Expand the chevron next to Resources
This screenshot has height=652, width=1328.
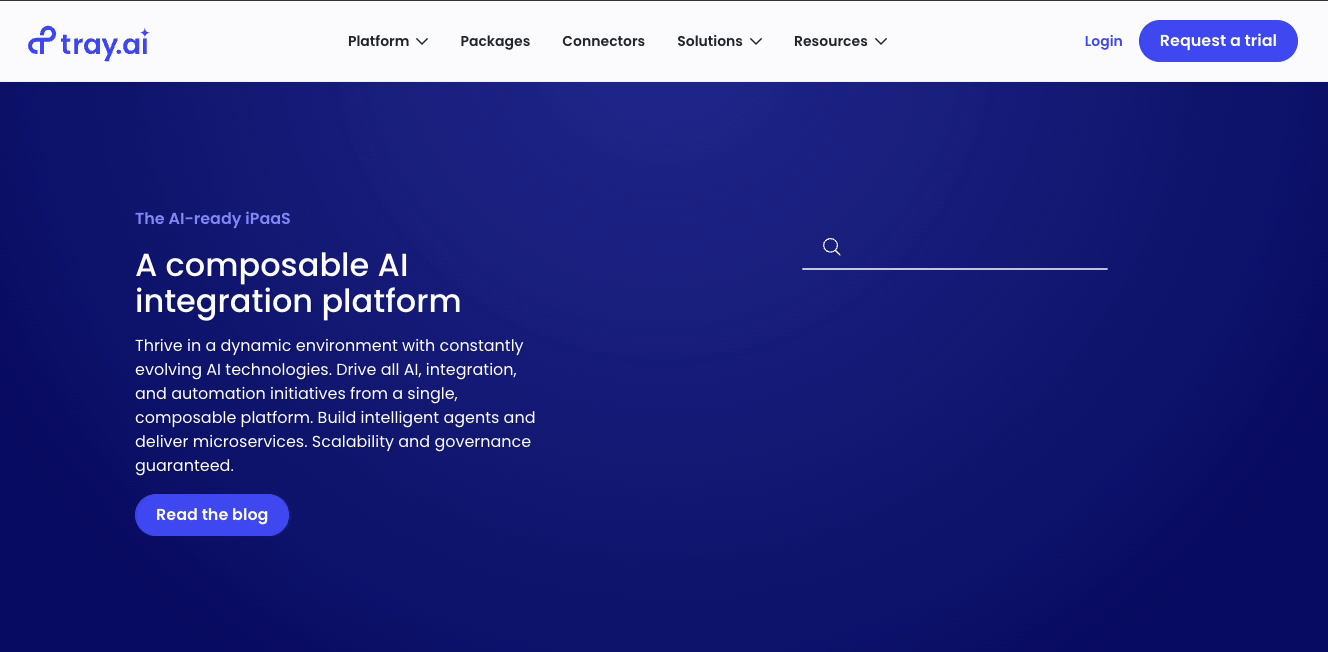coord(881,41)
